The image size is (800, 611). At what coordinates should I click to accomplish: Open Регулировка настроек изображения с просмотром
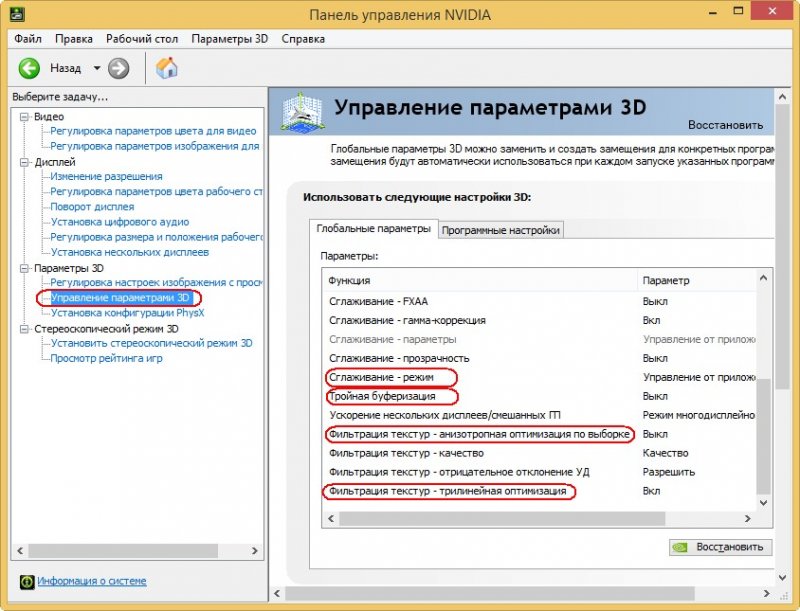[156, 283]
